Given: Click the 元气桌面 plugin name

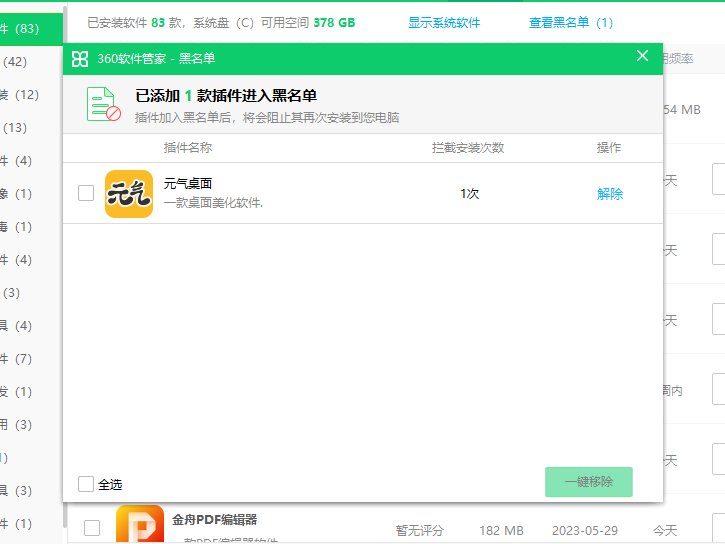Looking at the screenshot, I should click(x=188, y=183).
